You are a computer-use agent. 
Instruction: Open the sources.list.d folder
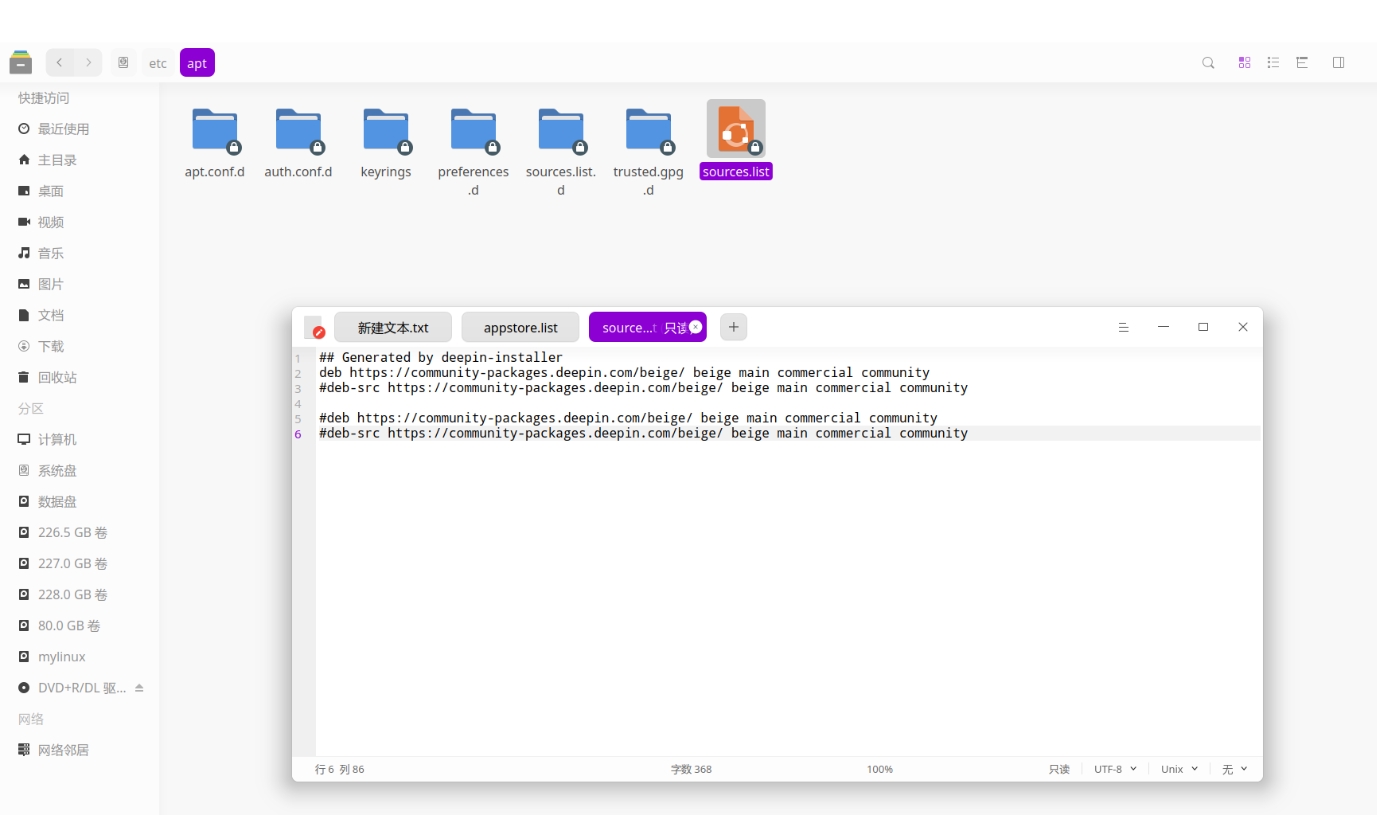click(x=561, y=131)
